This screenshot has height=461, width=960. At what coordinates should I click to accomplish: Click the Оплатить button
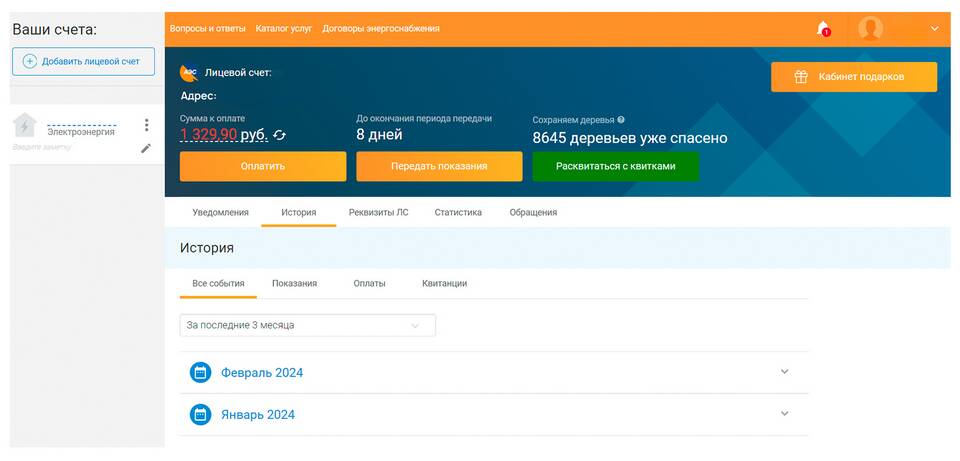pos(263,167)
